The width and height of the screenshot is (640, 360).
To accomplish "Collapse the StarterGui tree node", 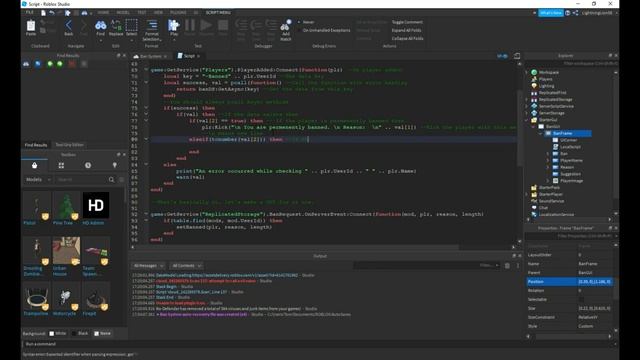I will click(527, 120).
